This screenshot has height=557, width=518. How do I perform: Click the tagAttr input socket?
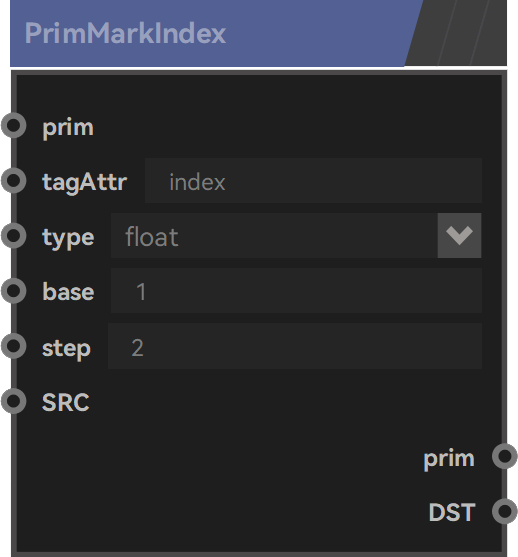pyautogui.click(x=14, y=180)
